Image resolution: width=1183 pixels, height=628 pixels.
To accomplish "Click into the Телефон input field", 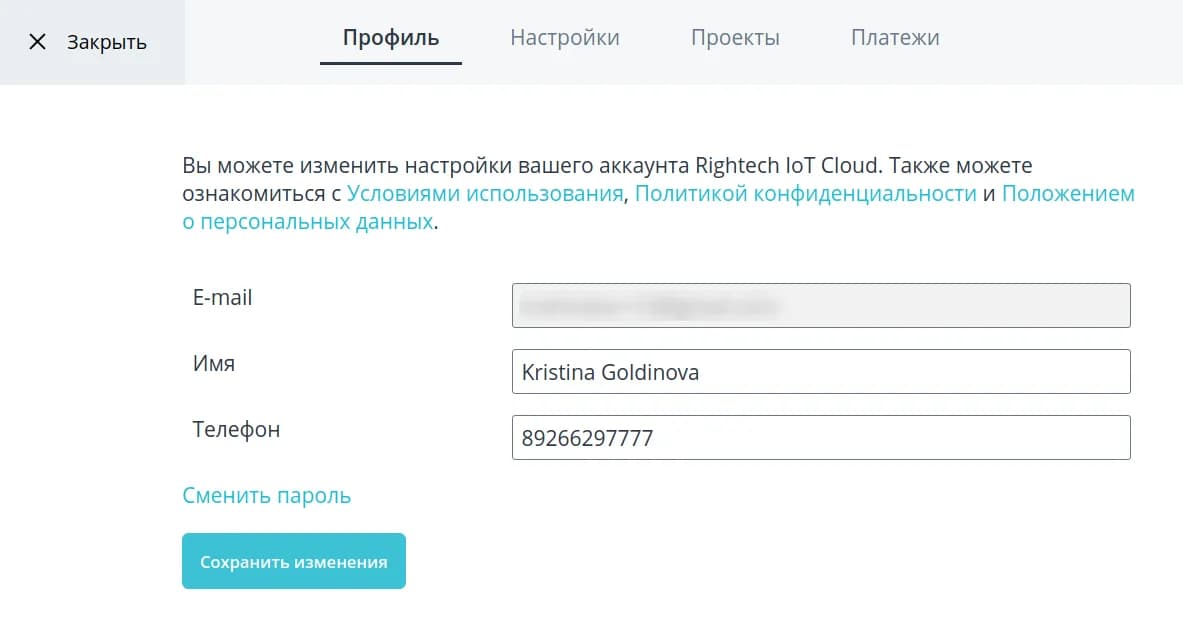I will 820,438.
